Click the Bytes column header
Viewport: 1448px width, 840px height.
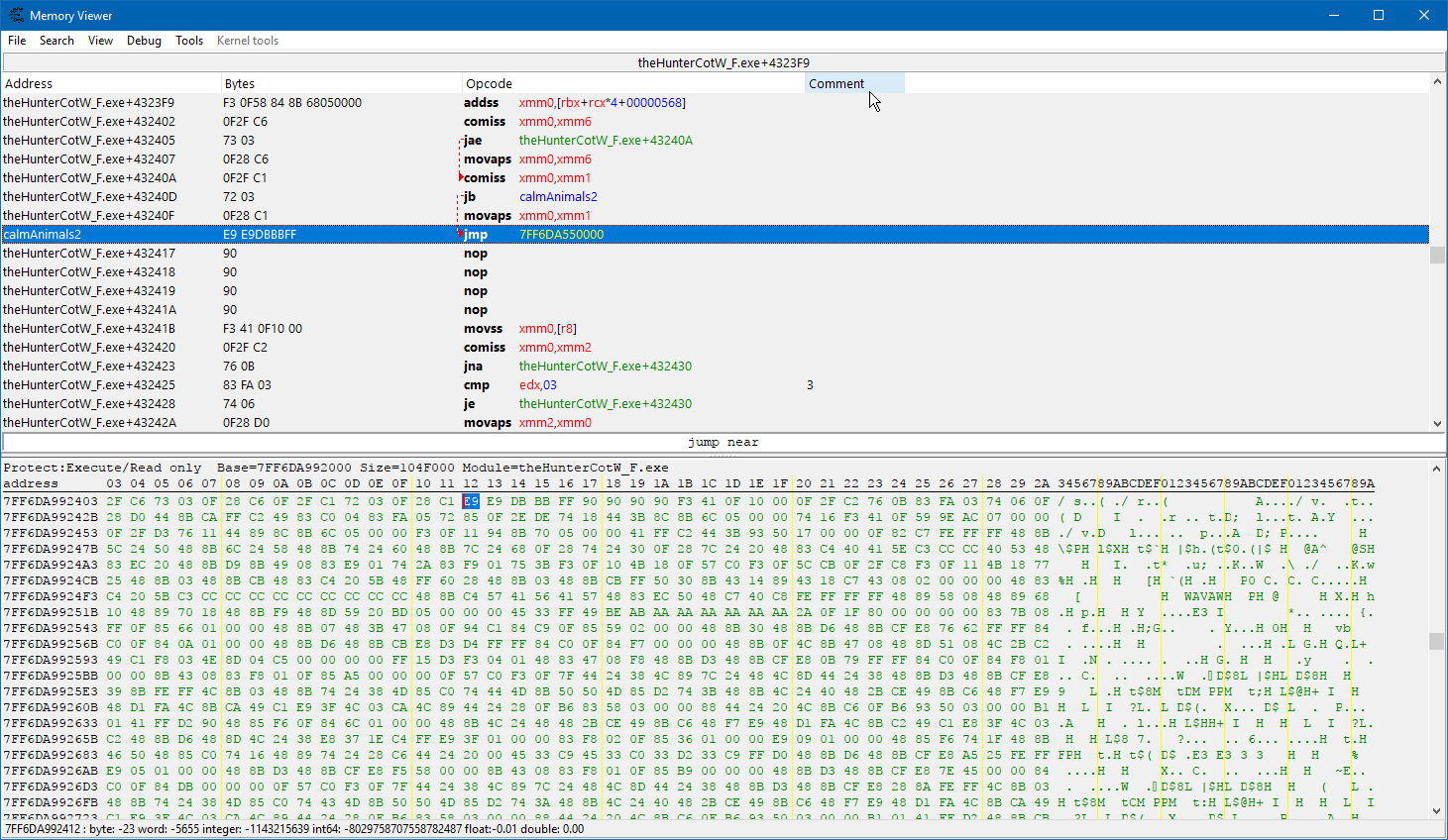coord(341,83)
